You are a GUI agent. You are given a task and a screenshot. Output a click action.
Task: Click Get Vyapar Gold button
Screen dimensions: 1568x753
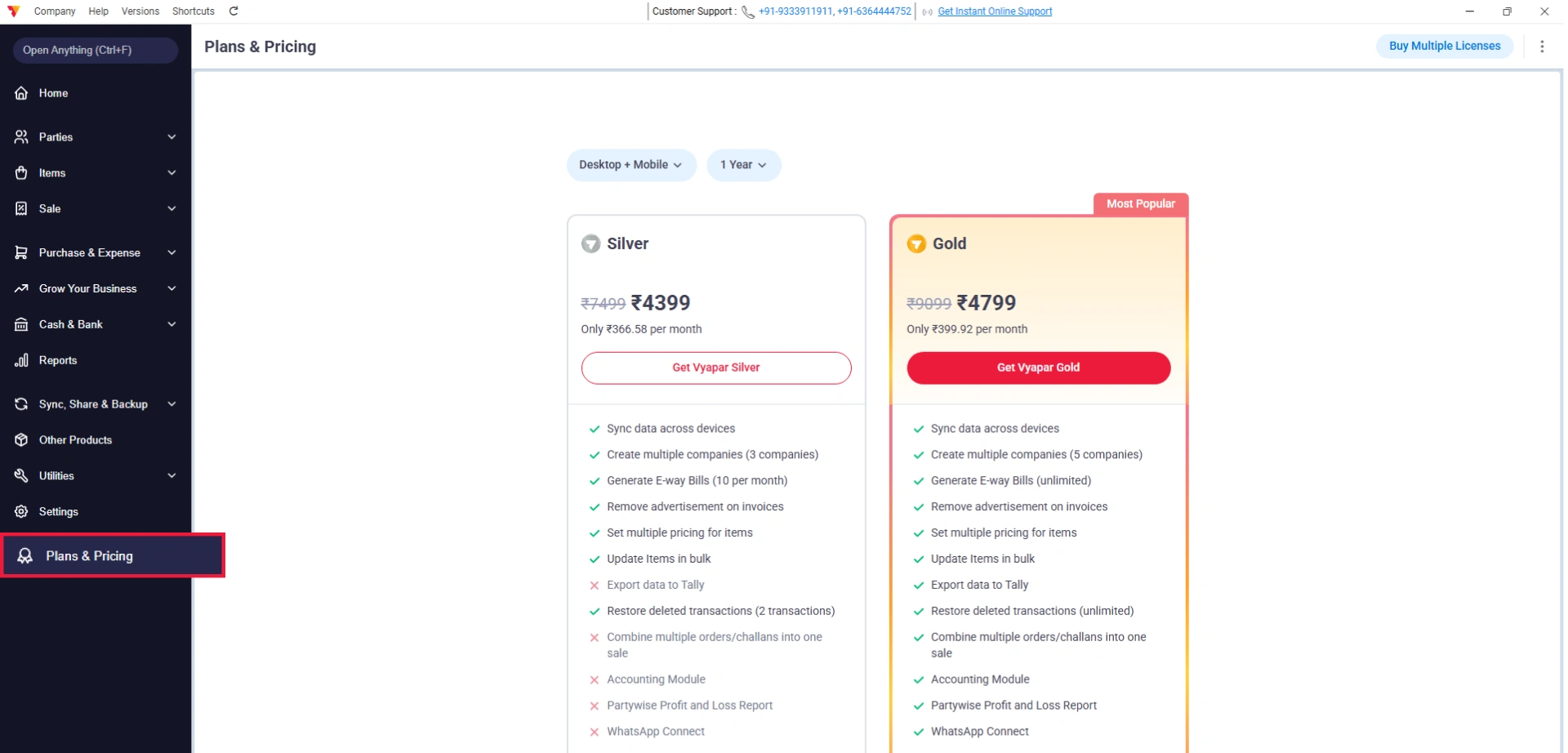pyautogui.click(x=1038, y=368)
